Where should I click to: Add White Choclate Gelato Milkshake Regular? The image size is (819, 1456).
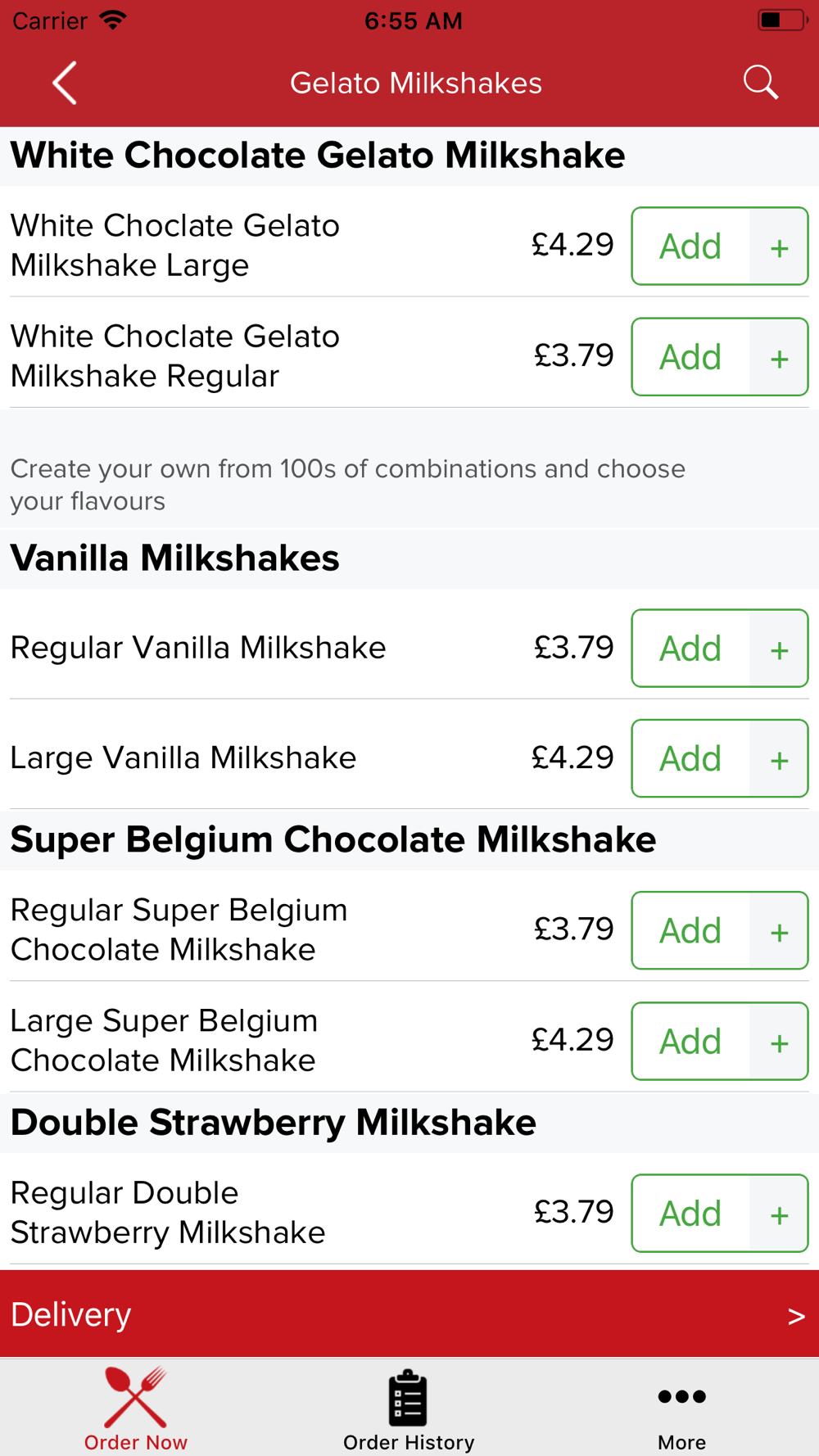pyautogui.click(x=690, y=357)
